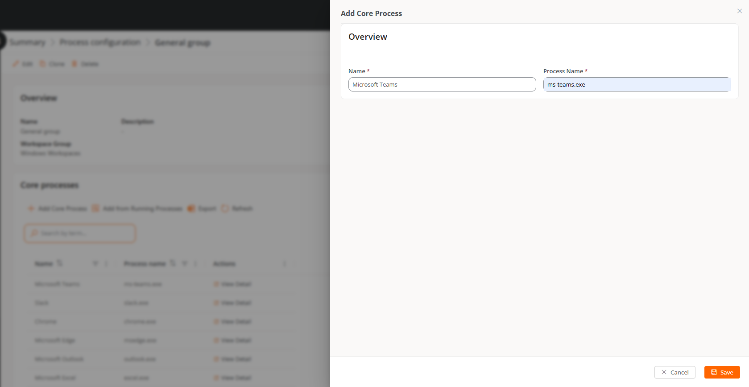This screenshot has height=387, width=749.
Task: Close the Add Core Process panel
Action: click(x=739, y=11)
